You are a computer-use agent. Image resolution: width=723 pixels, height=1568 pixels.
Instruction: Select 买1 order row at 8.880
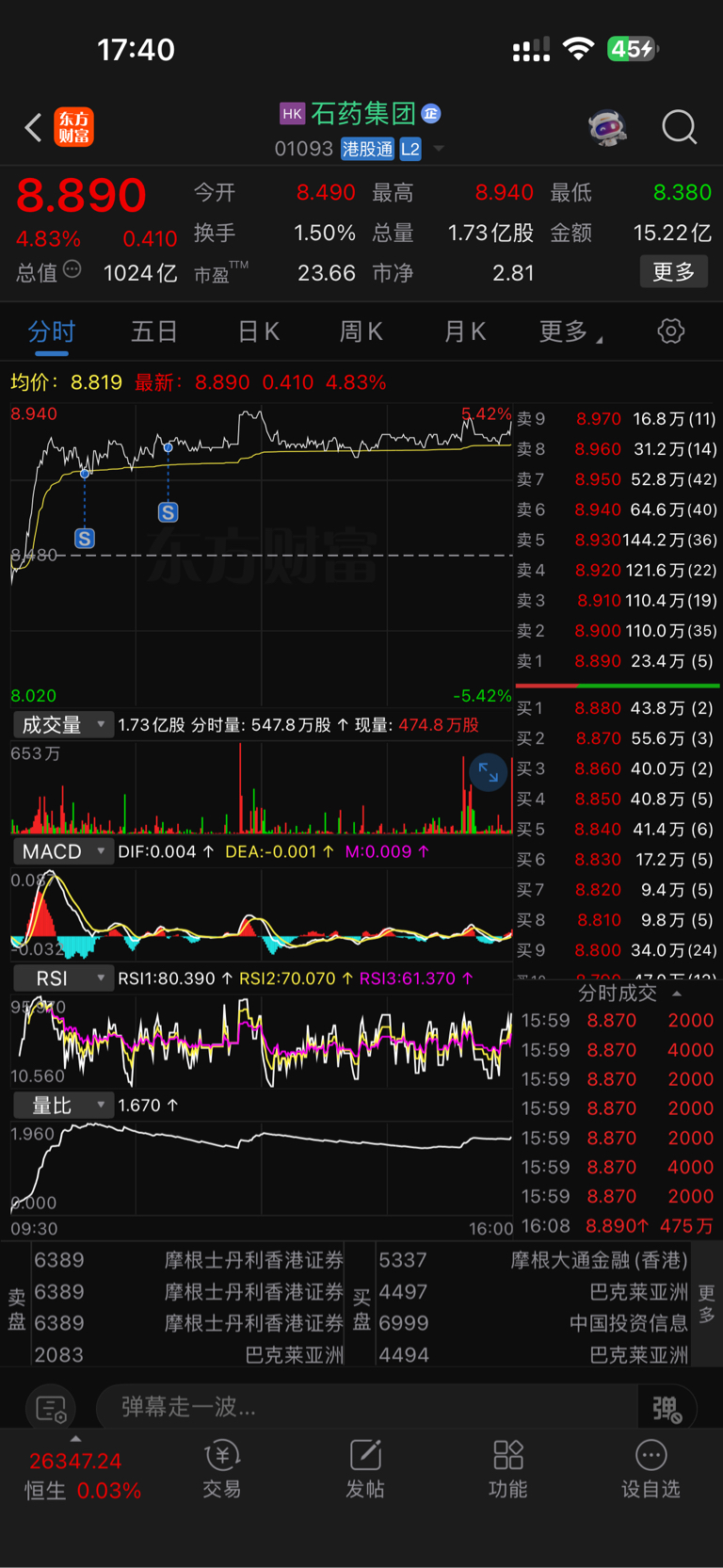pyautogui.click(x=617, y=708)
